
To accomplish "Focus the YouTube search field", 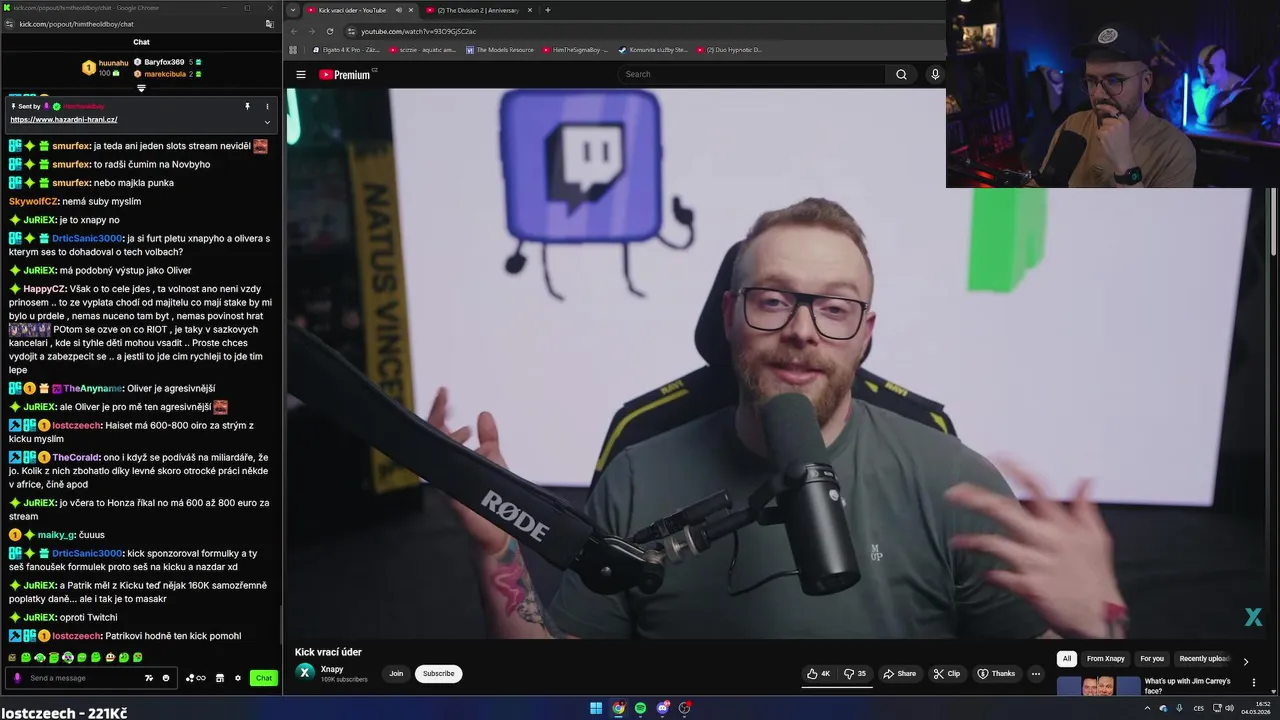I will point(752,74).
